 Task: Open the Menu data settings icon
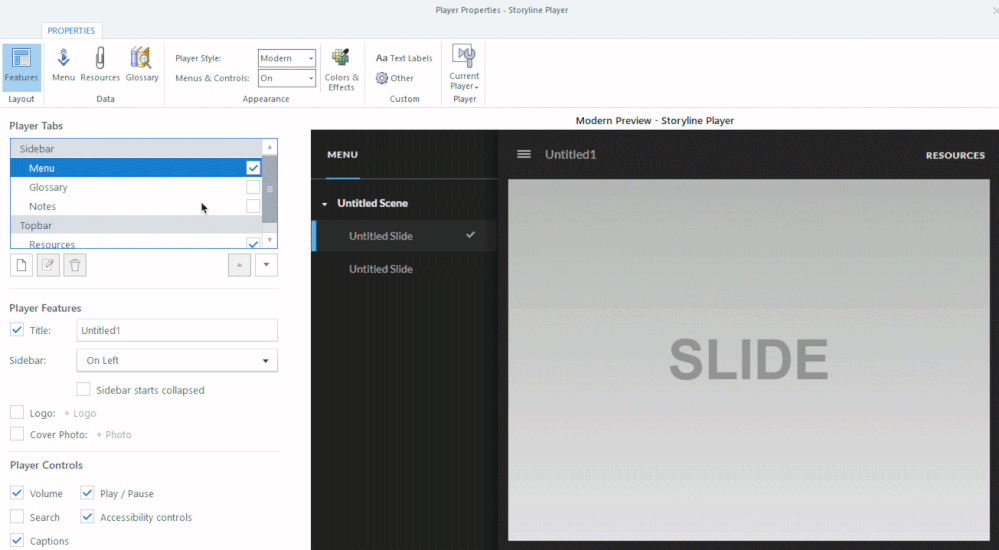click(63, 65)
